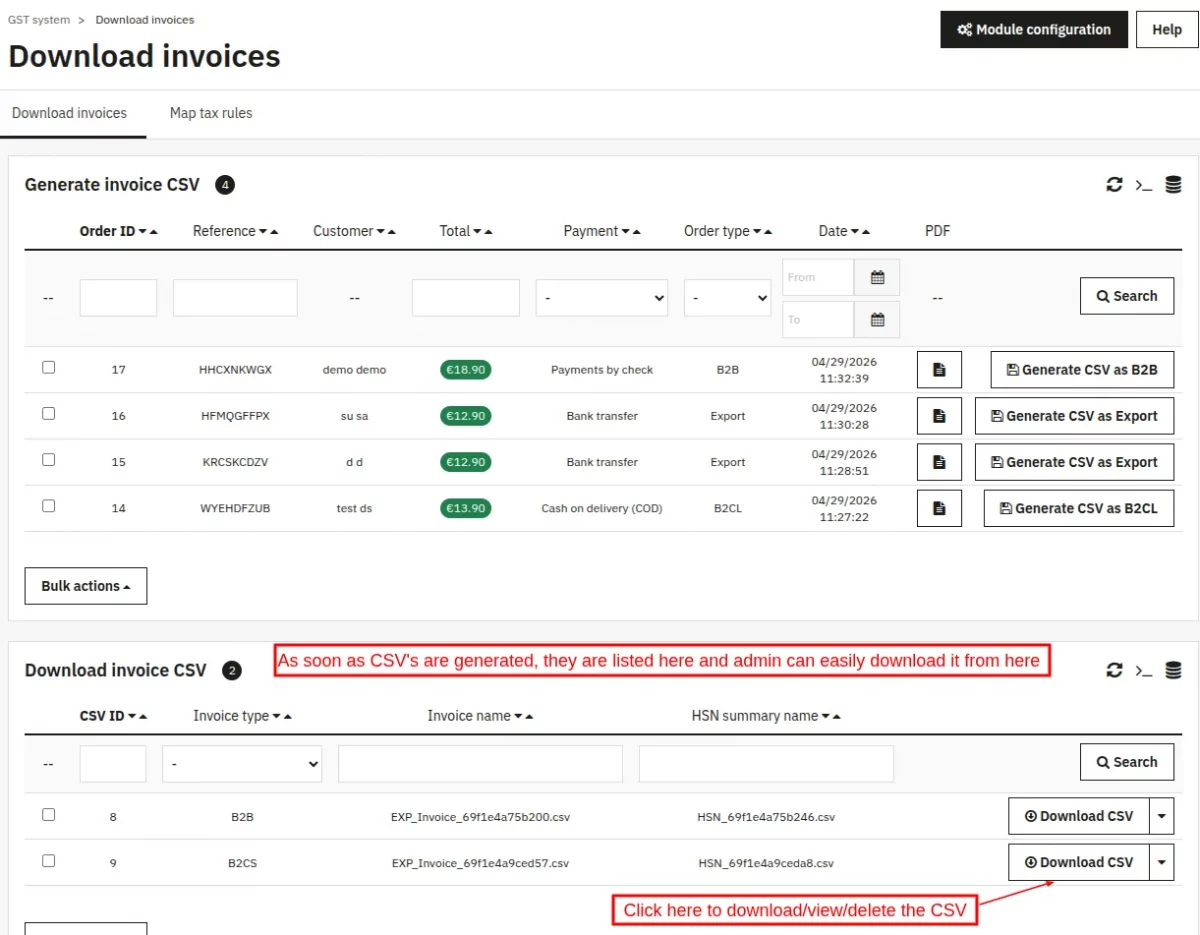Sort CSV ID column descending
The height and width of the screenshot is (935, 1200).
tap(132, 717)
